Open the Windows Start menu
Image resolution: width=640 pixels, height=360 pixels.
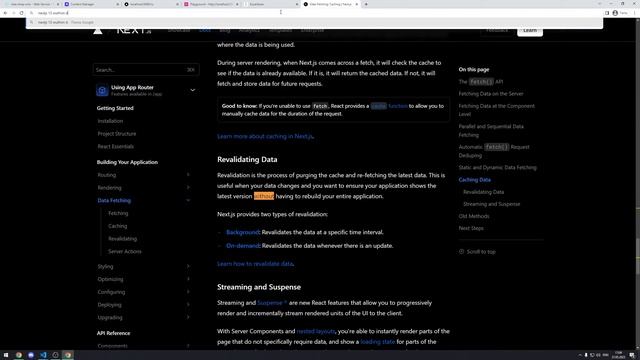(6, 355)
